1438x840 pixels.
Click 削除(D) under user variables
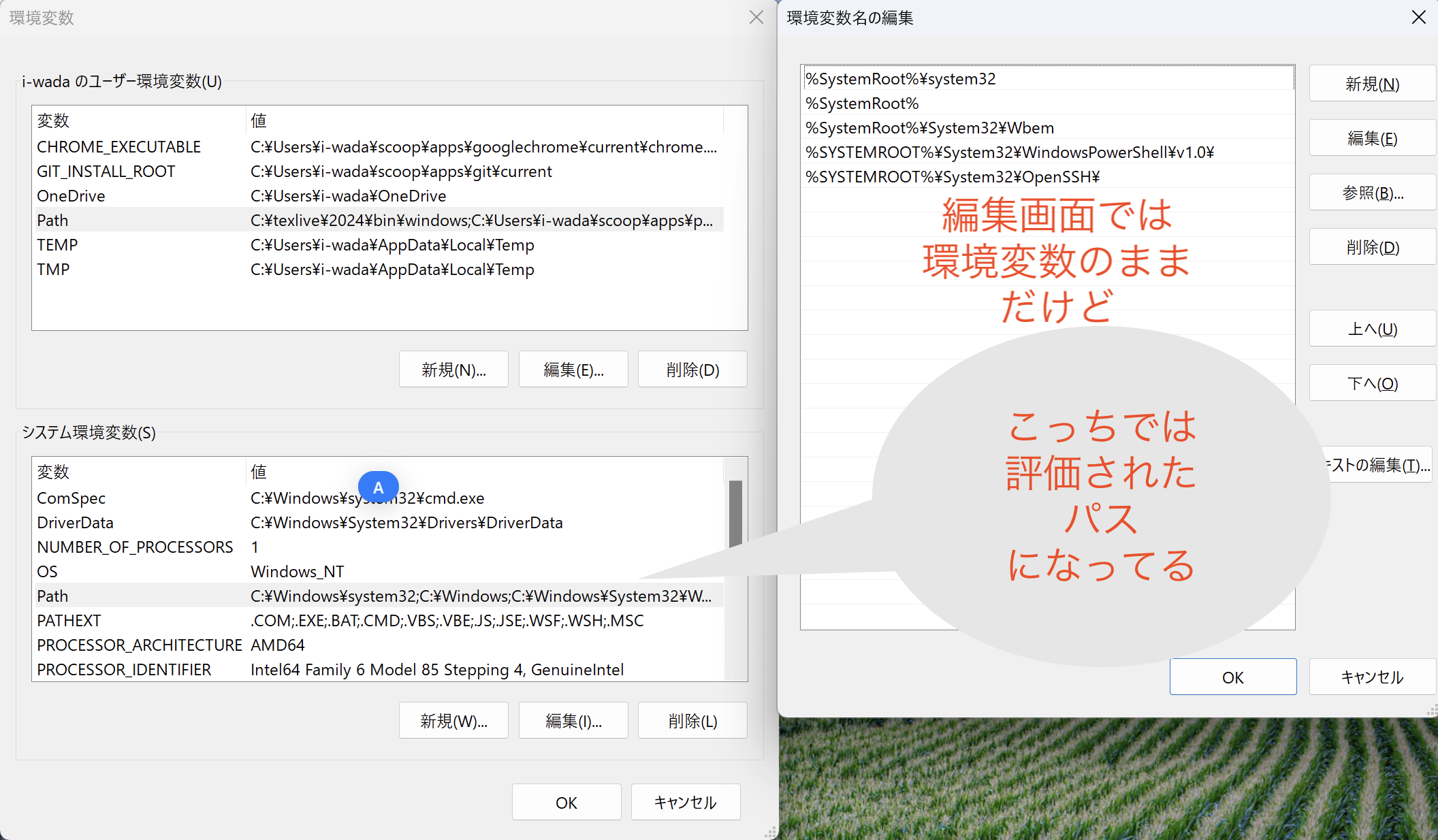click(692, 370)
